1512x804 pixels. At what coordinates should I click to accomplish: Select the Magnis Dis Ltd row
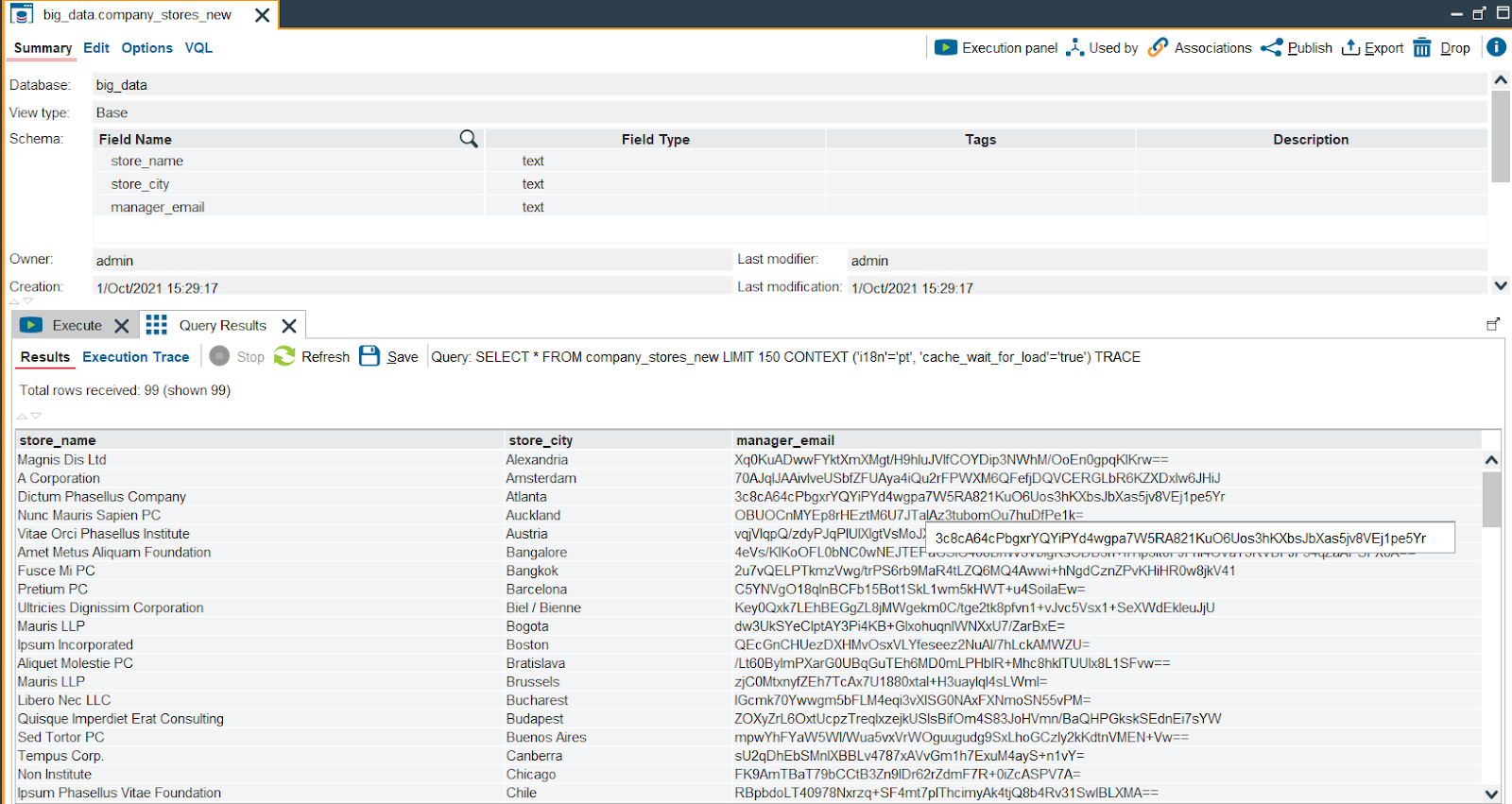(748, 460)
